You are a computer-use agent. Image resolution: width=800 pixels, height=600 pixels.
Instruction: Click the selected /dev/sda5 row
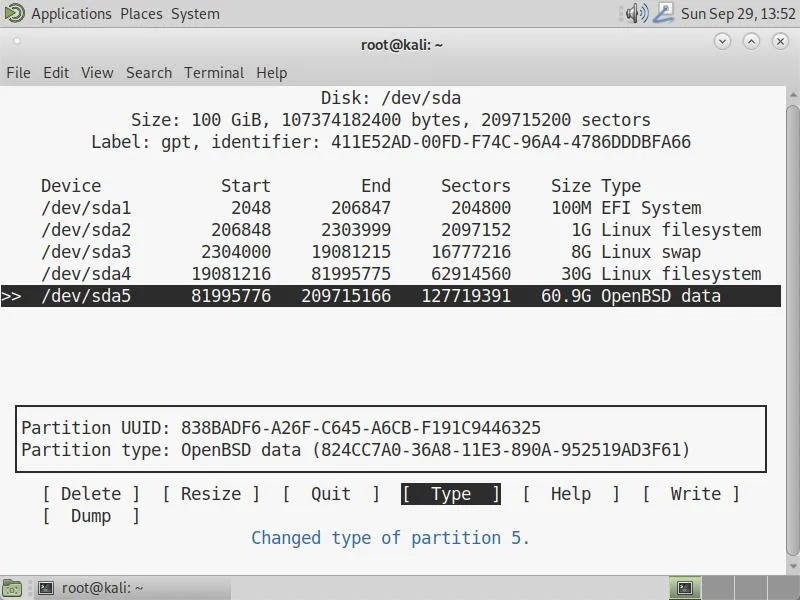click(391, 296)
